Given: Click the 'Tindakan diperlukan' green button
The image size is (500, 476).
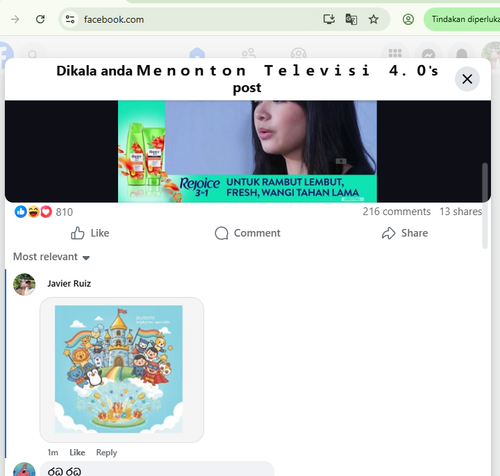Looking at the screenshot, I should coord(463,19).
